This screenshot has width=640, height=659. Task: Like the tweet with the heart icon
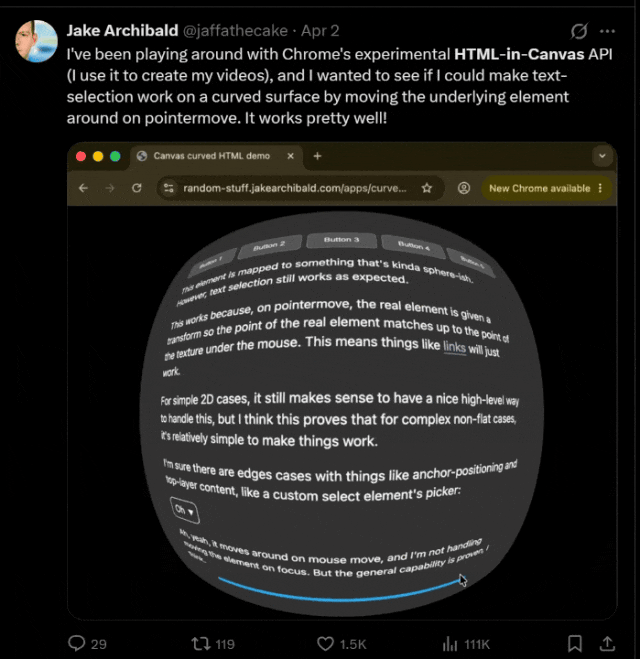325,643
